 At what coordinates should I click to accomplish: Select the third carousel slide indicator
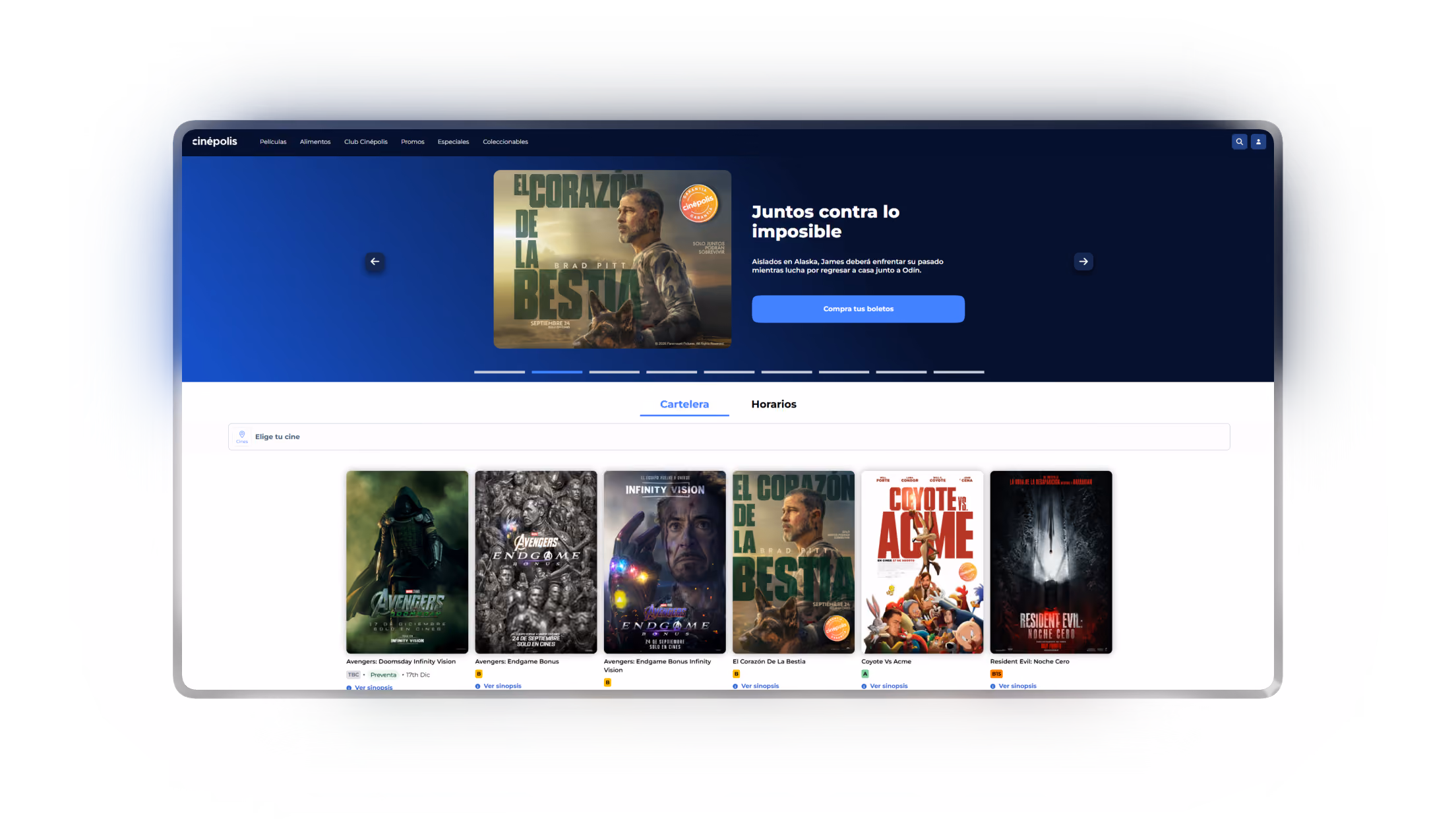tap(615, 372)
